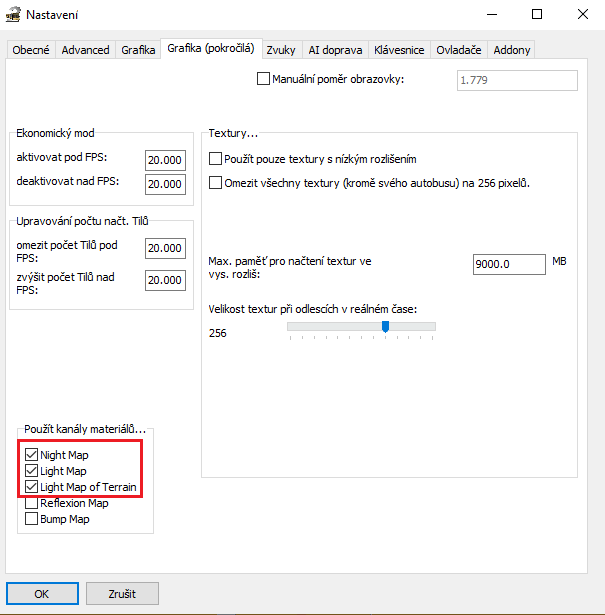Enable Manuální poměr obrazovky checkbox
Screen dimensions: 605x615
264,79
